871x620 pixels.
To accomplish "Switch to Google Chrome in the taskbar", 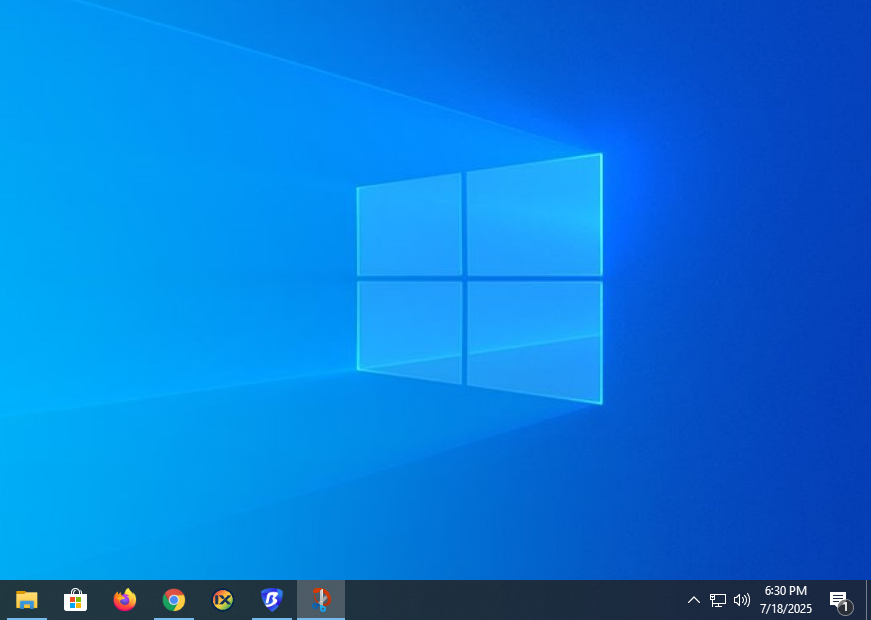I will [x=174, y=600].
